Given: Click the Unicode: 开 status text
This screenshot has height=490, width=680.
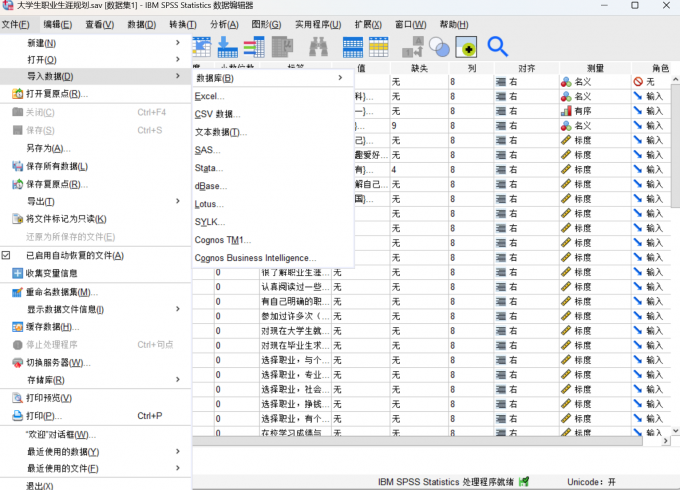Looking at the screenshot, I should point(591,482).
